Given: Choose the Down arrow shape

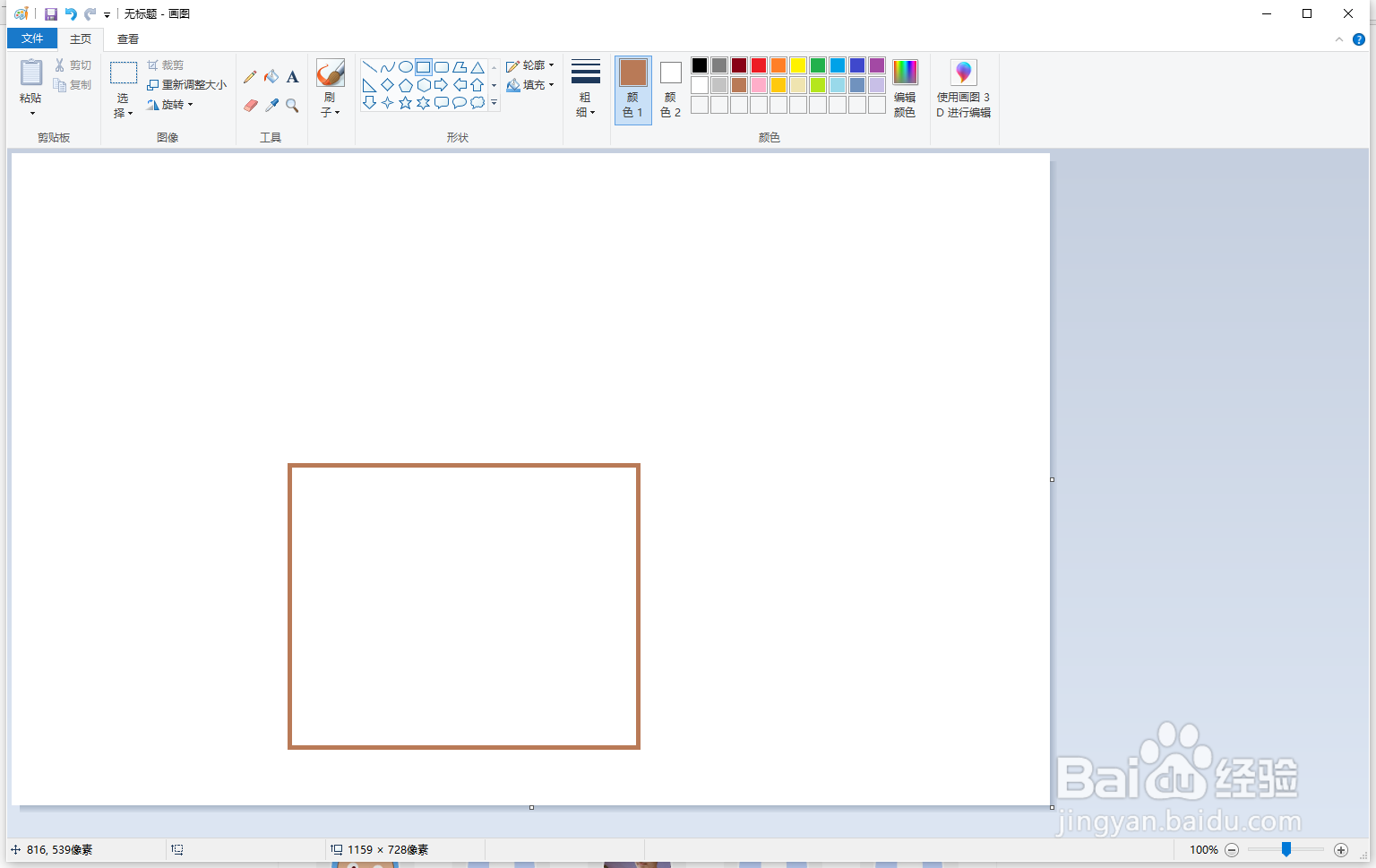Looking at the screenshot, I should coord(369,103).
